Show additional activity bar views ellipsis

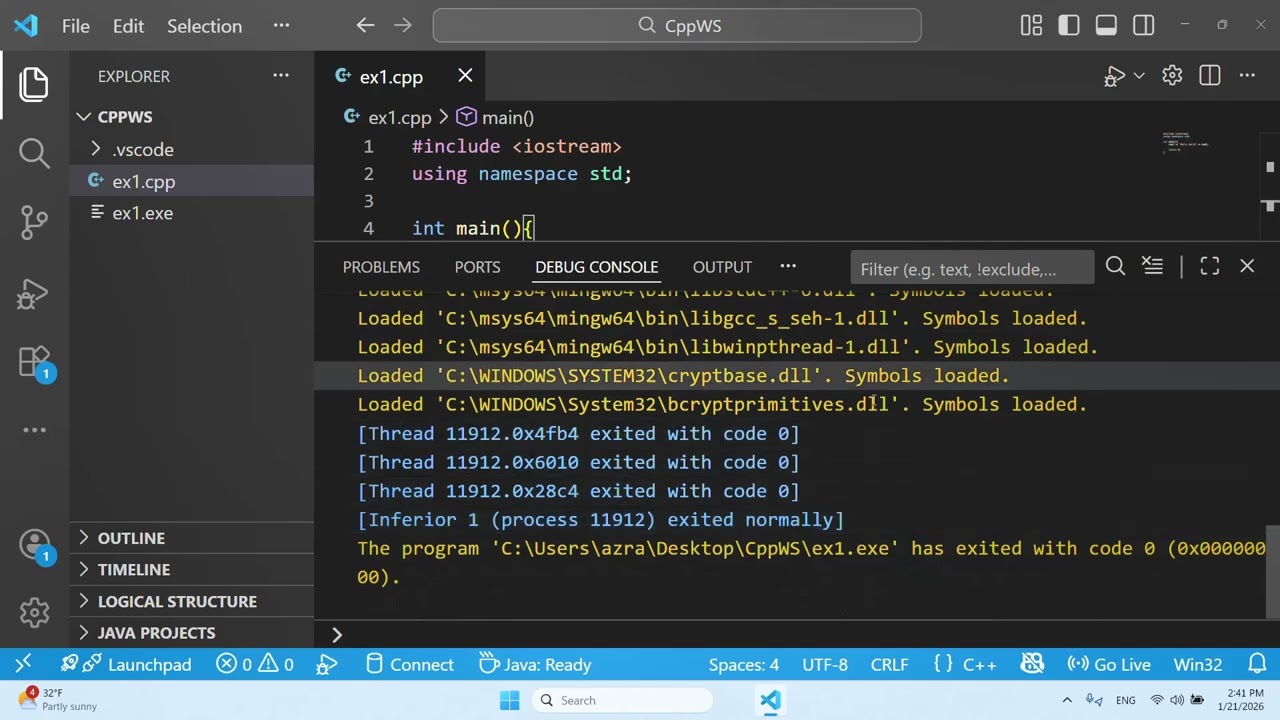[x=34, y=430]
